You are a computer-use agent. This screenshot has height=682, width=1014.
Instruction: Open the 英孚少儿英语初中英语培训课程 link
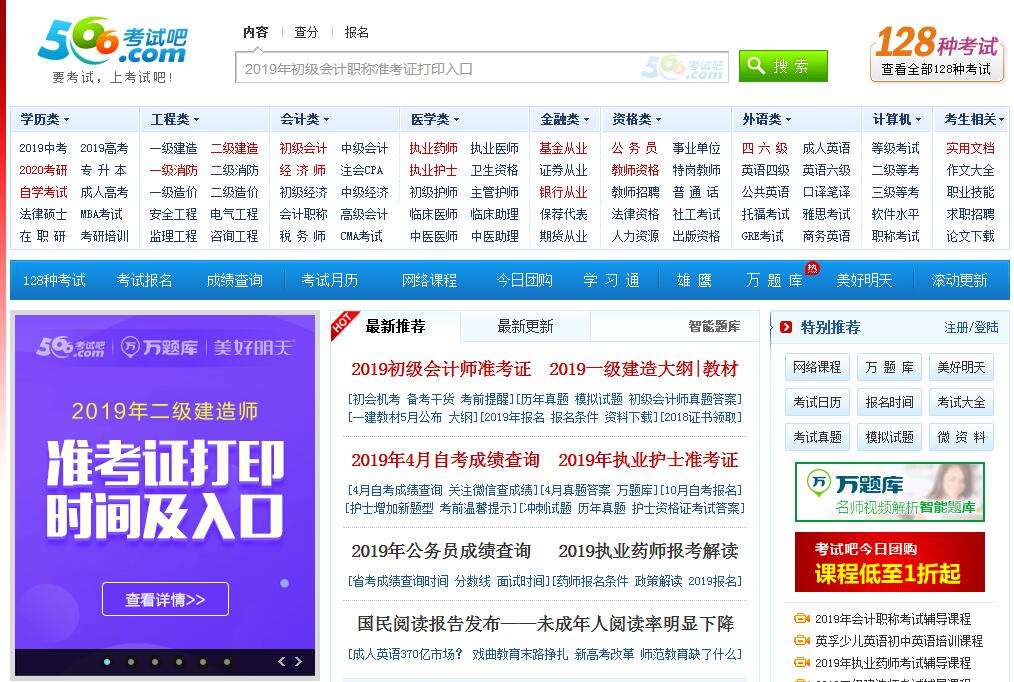[899, 641]
